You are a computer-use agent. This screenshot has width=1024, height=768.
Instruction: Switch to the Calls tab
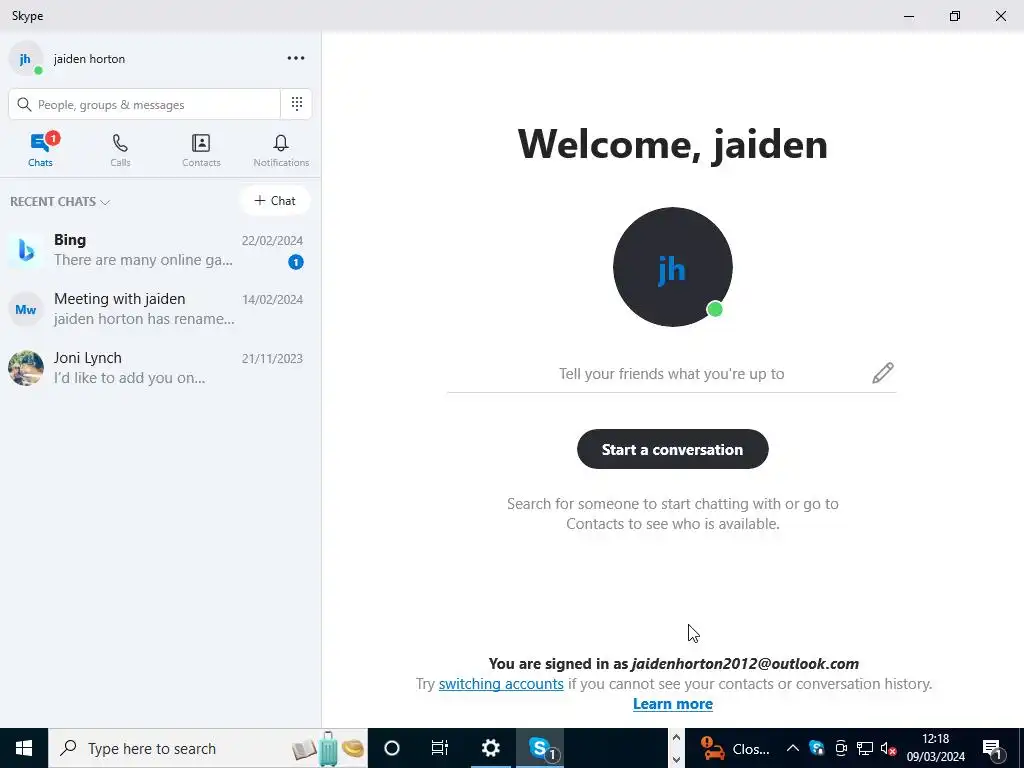tap(120, 150)
